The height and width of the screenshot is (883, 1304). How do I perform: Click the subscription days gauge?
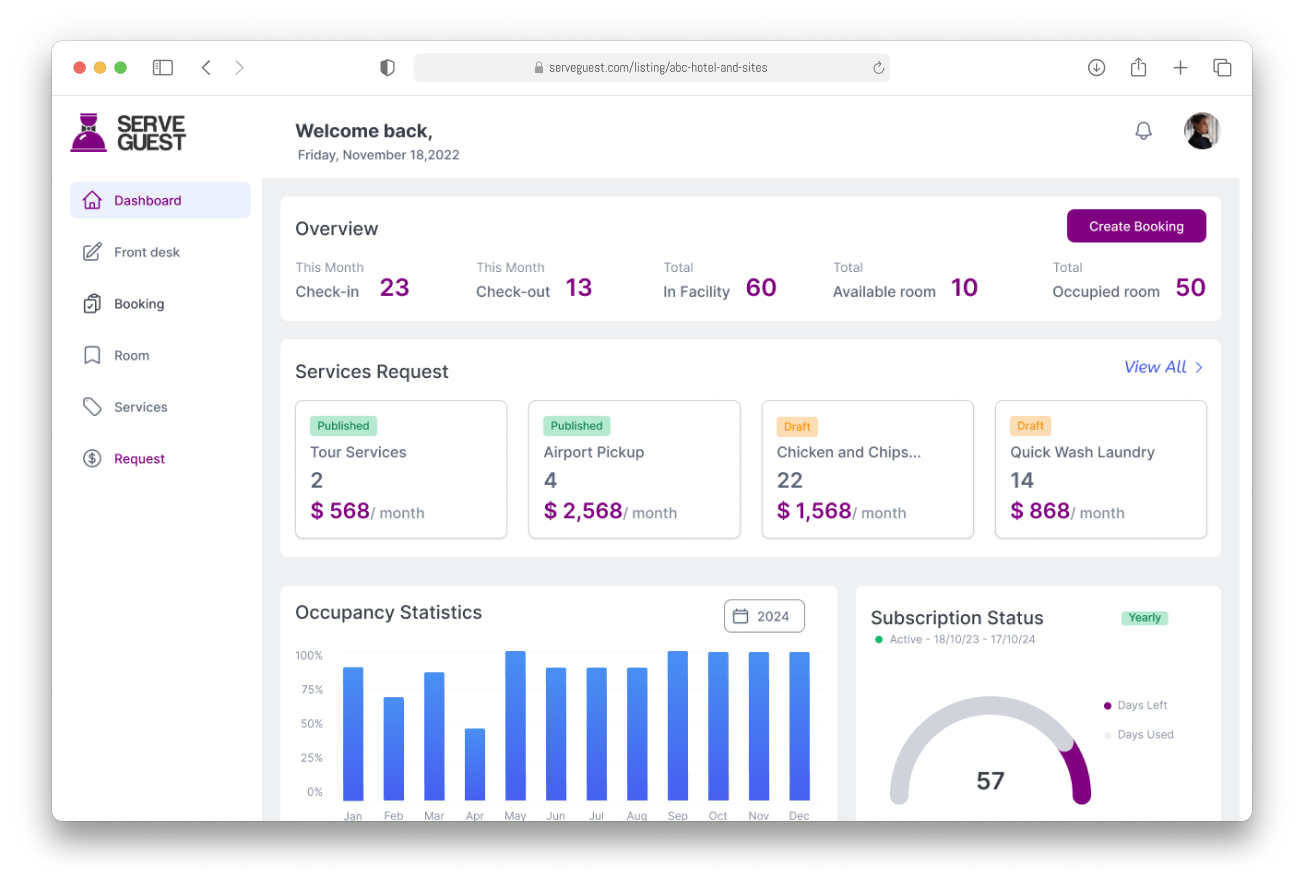(x=989, y=752)
